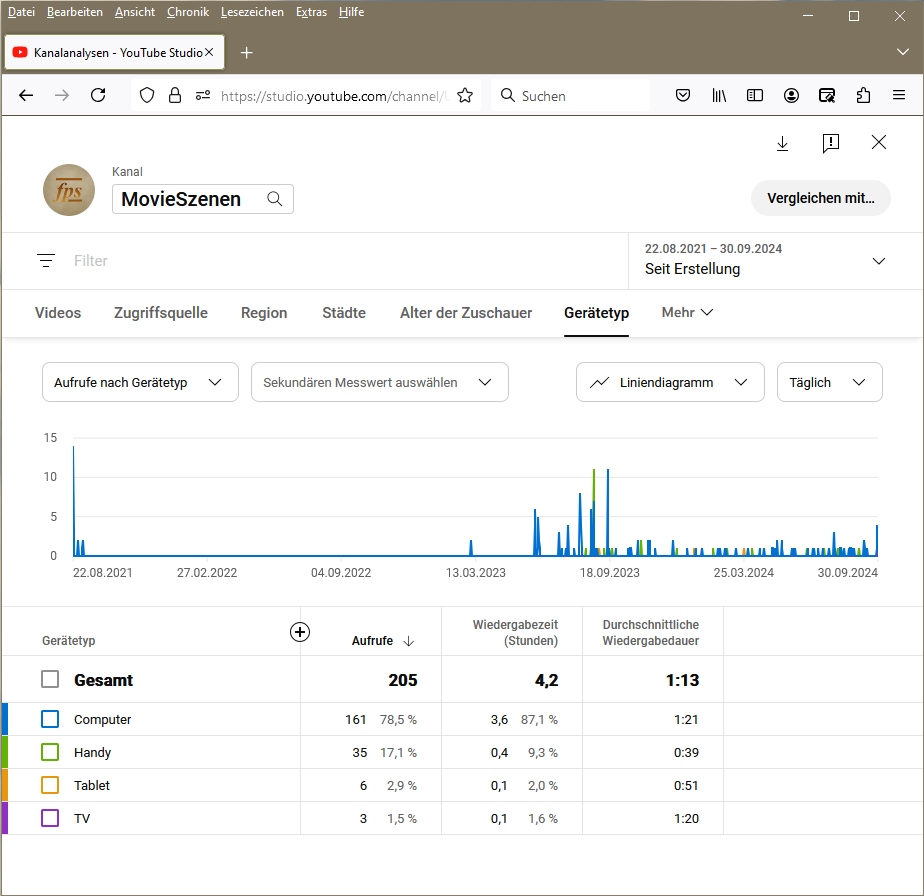Toggle the TV checkbox
Image resolution: width=924 pixels, height=896 pixels.
click(50, 818)
